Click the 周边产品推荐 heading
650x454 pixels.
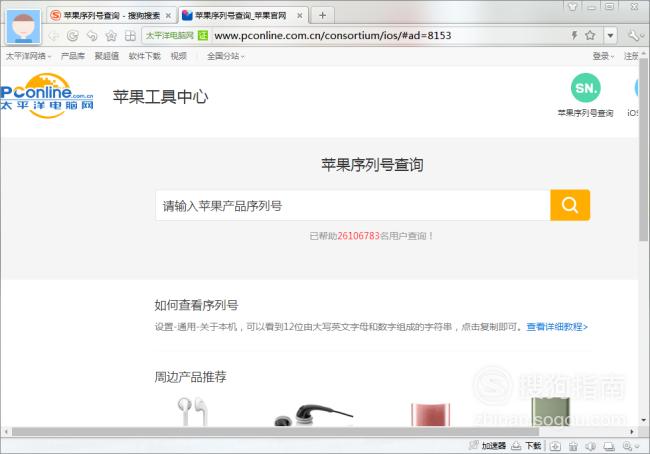pyautogui.click(x=190, y=377)
